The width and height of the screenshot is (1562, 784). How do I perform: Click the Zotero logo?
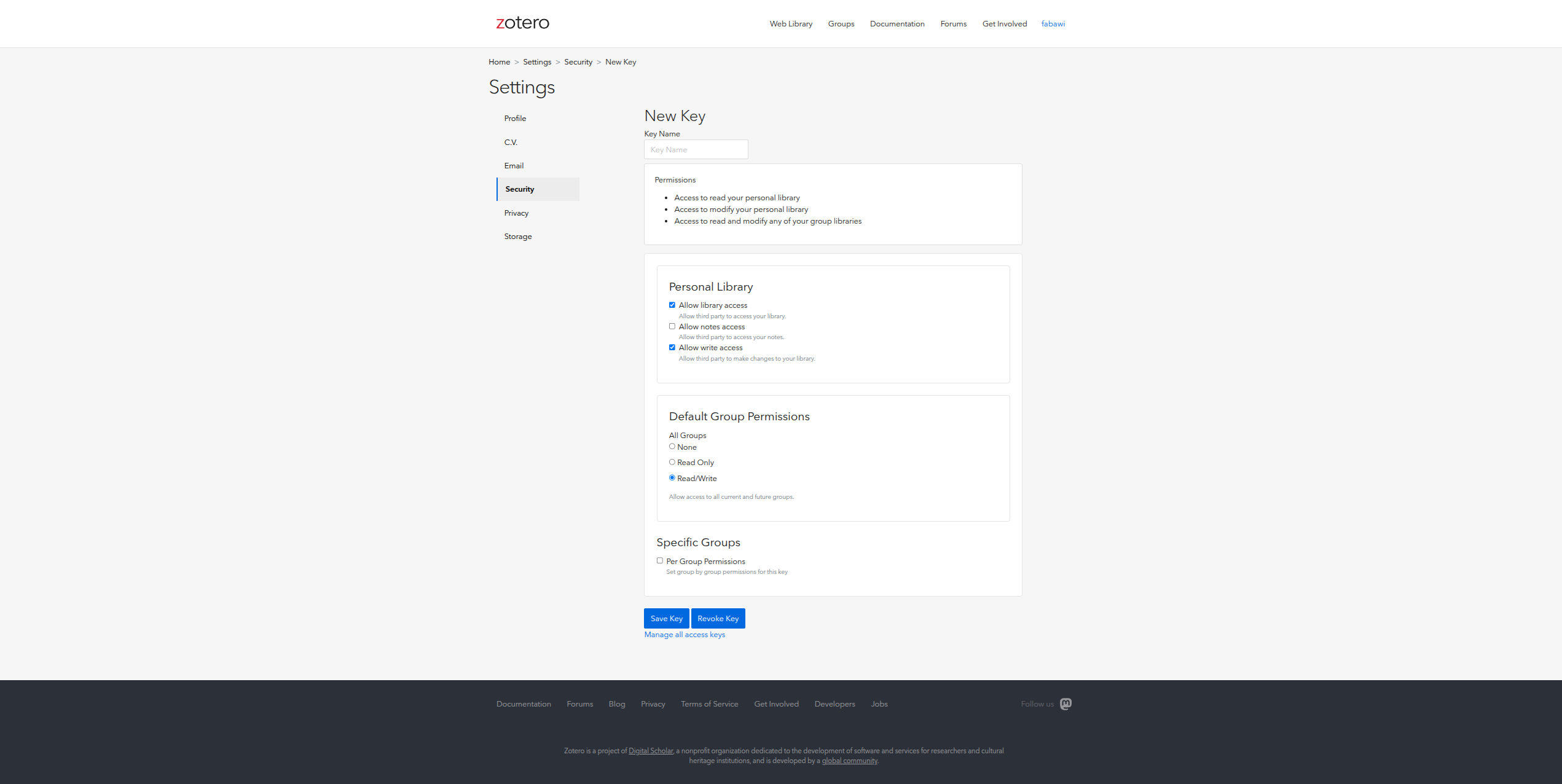point(522,23)
